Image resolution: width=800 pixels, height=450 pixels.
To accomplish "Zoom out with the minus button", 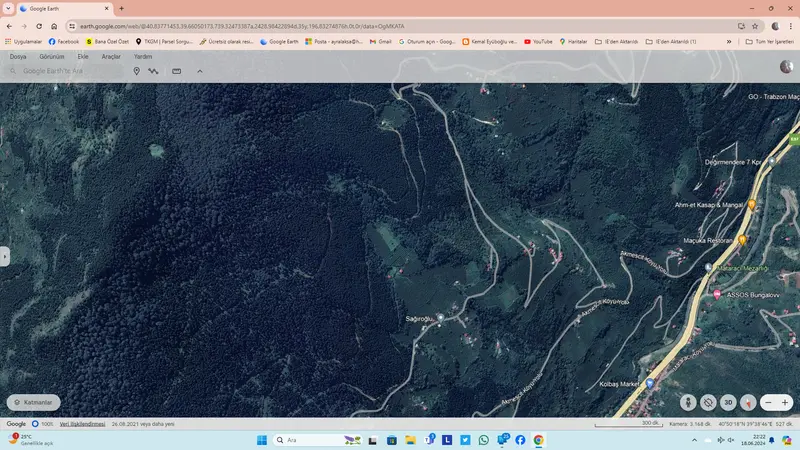I will [x=768, y=403].
